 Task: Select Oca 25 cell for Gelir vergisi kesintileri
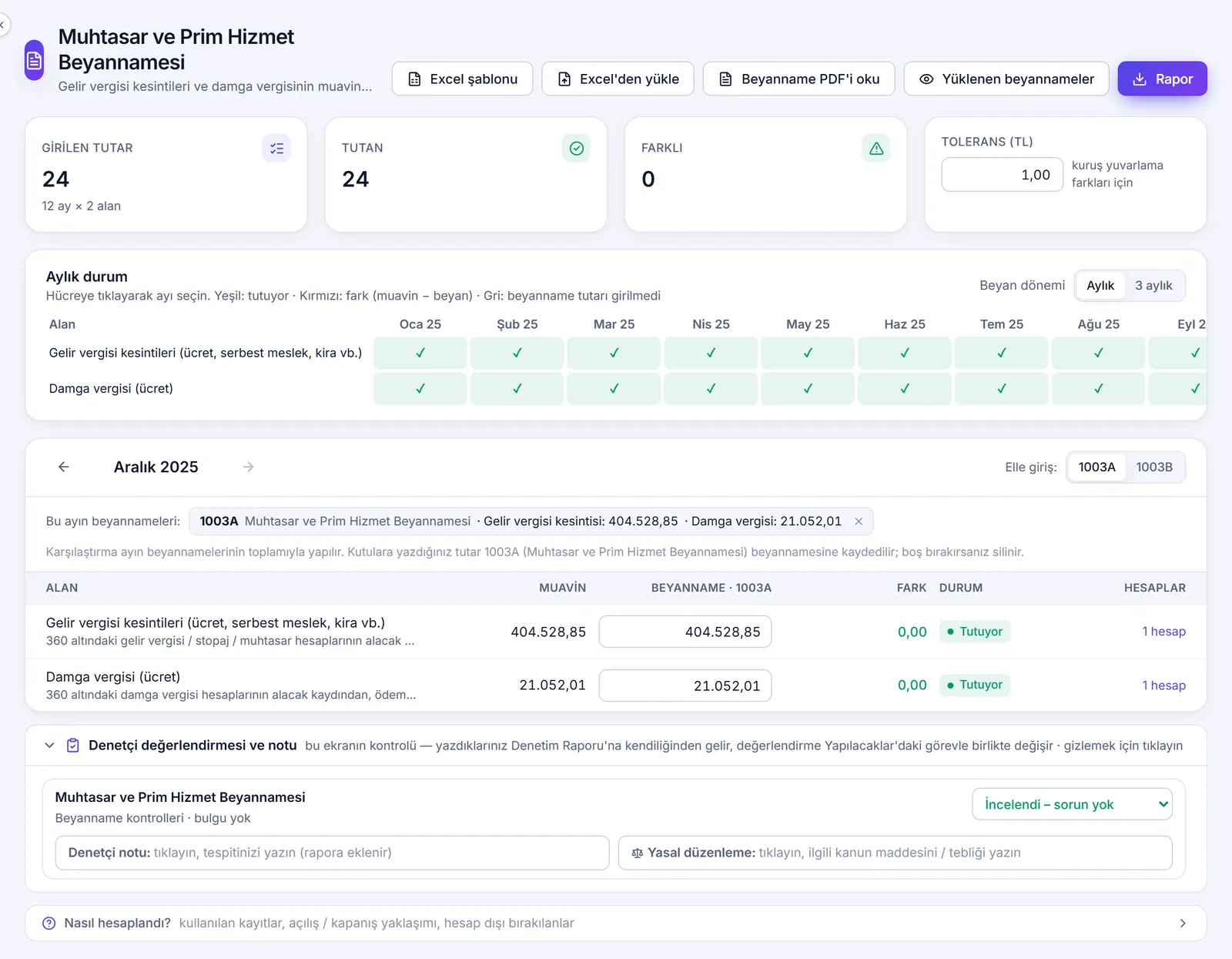point(420,353)
